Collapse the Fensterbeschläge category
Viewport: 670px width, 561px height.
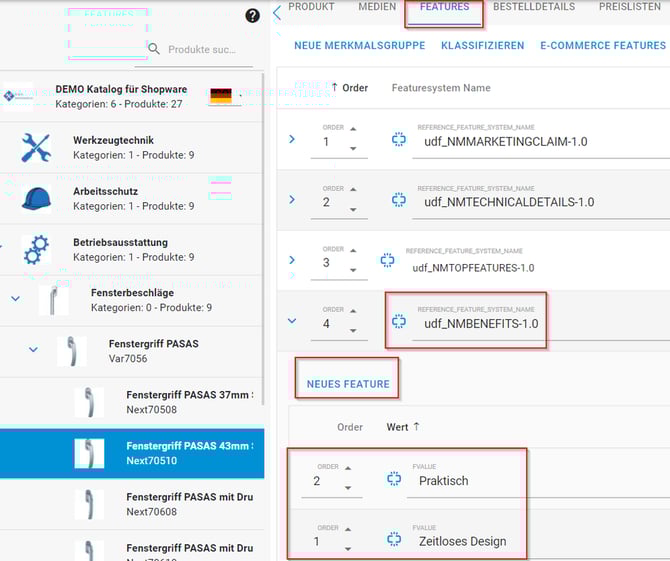[x=15, y=299]
